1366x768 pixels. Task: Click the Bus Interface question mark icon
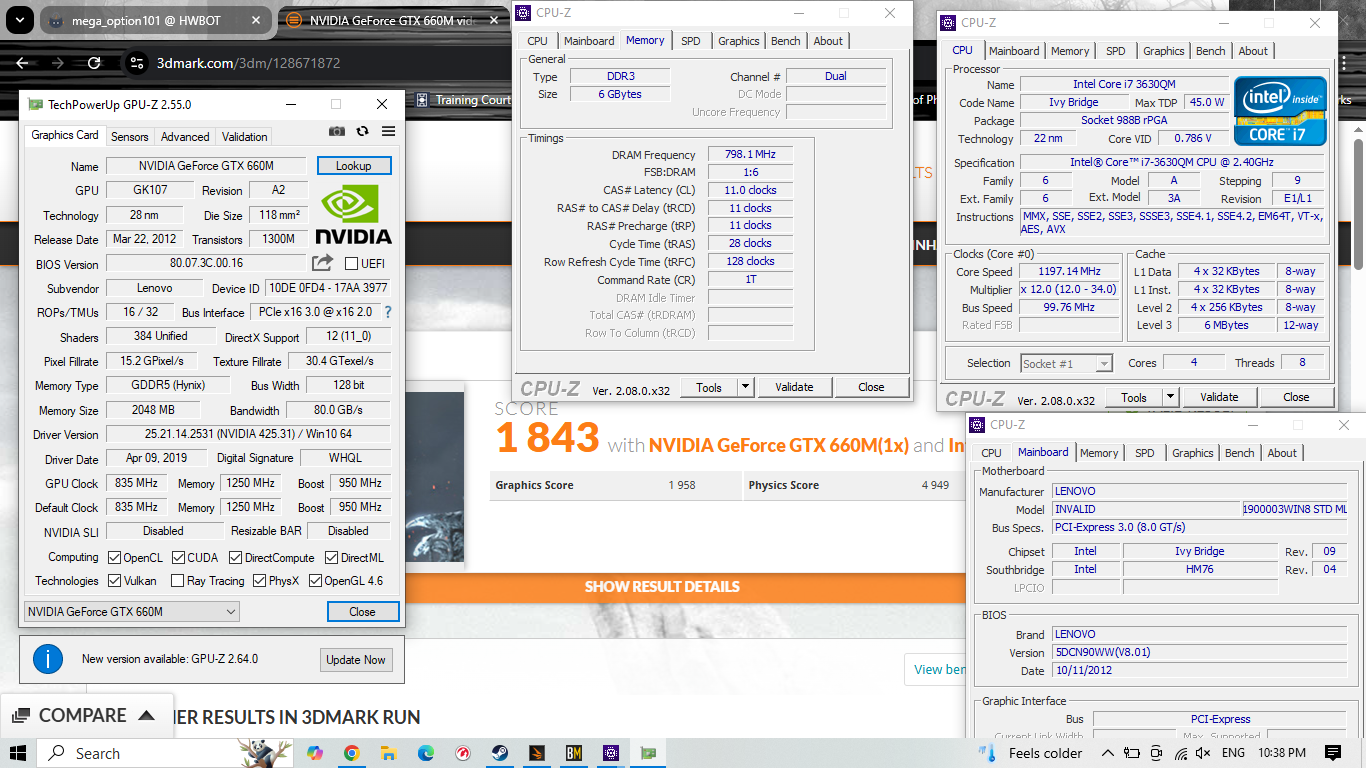[388, 312]
